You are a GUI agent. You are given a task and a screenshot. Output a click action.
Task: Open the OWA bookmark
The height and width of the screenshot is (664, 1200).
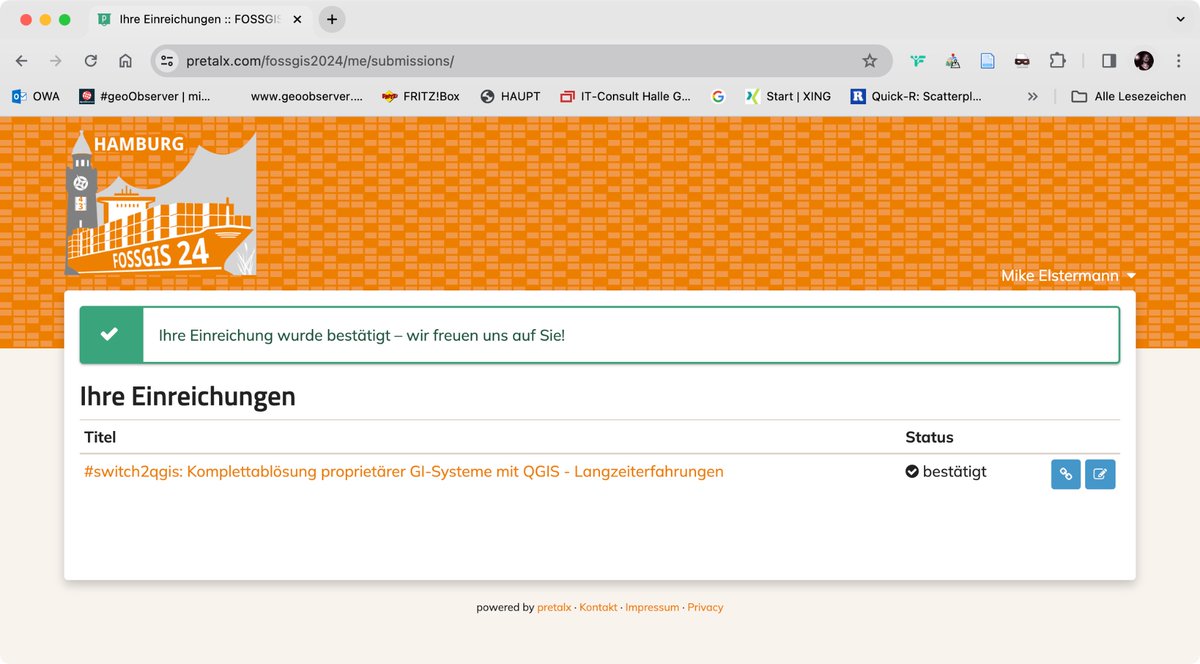tap(36, 97)
